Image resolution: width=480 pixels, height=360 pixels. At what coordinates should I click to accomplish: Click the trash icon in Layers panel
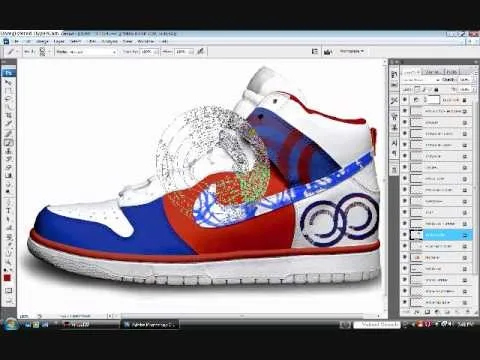coord(468,312)
